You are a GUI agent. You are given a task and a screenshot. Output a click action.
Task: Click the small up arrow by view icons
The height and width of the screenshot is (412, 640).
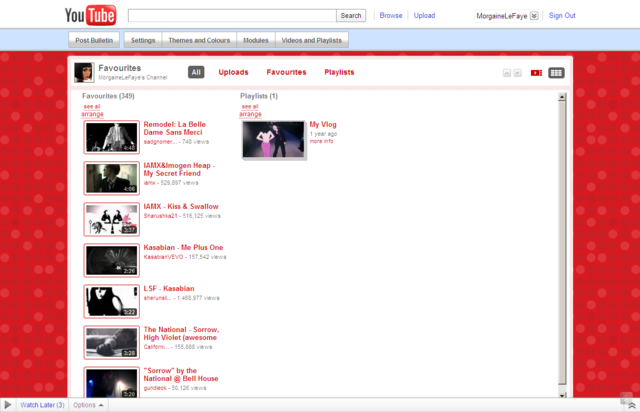[507, 73]
